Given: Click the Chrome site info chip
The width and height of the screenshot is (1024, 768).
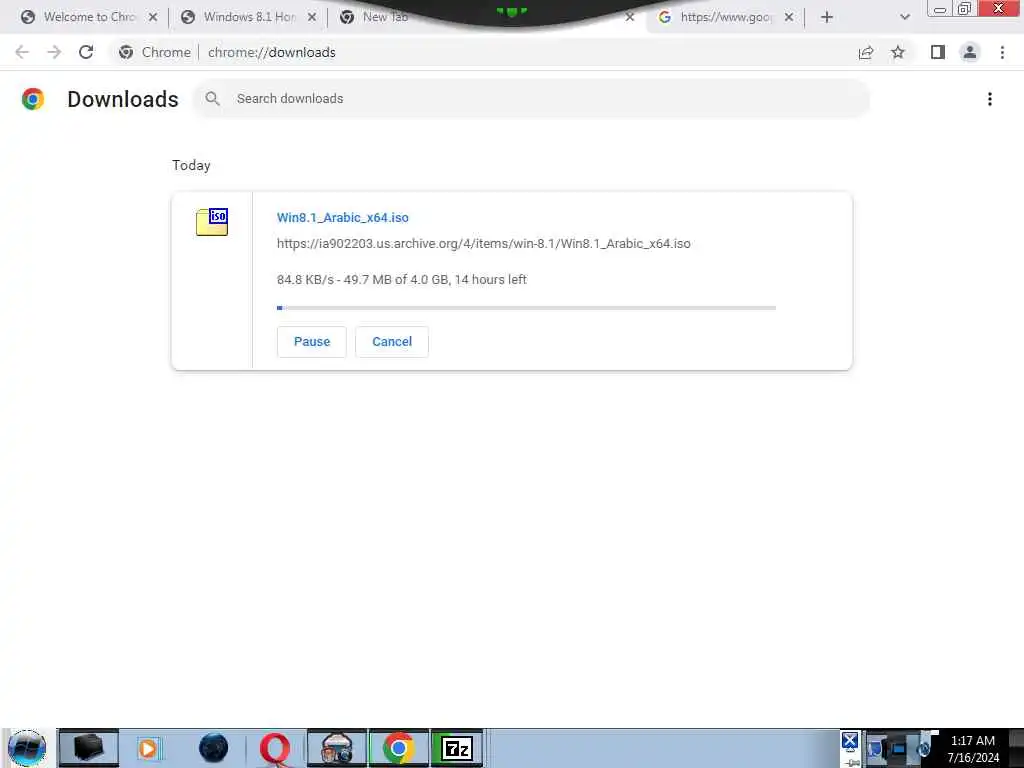Looking at the screenshot, I should (155, 52).
